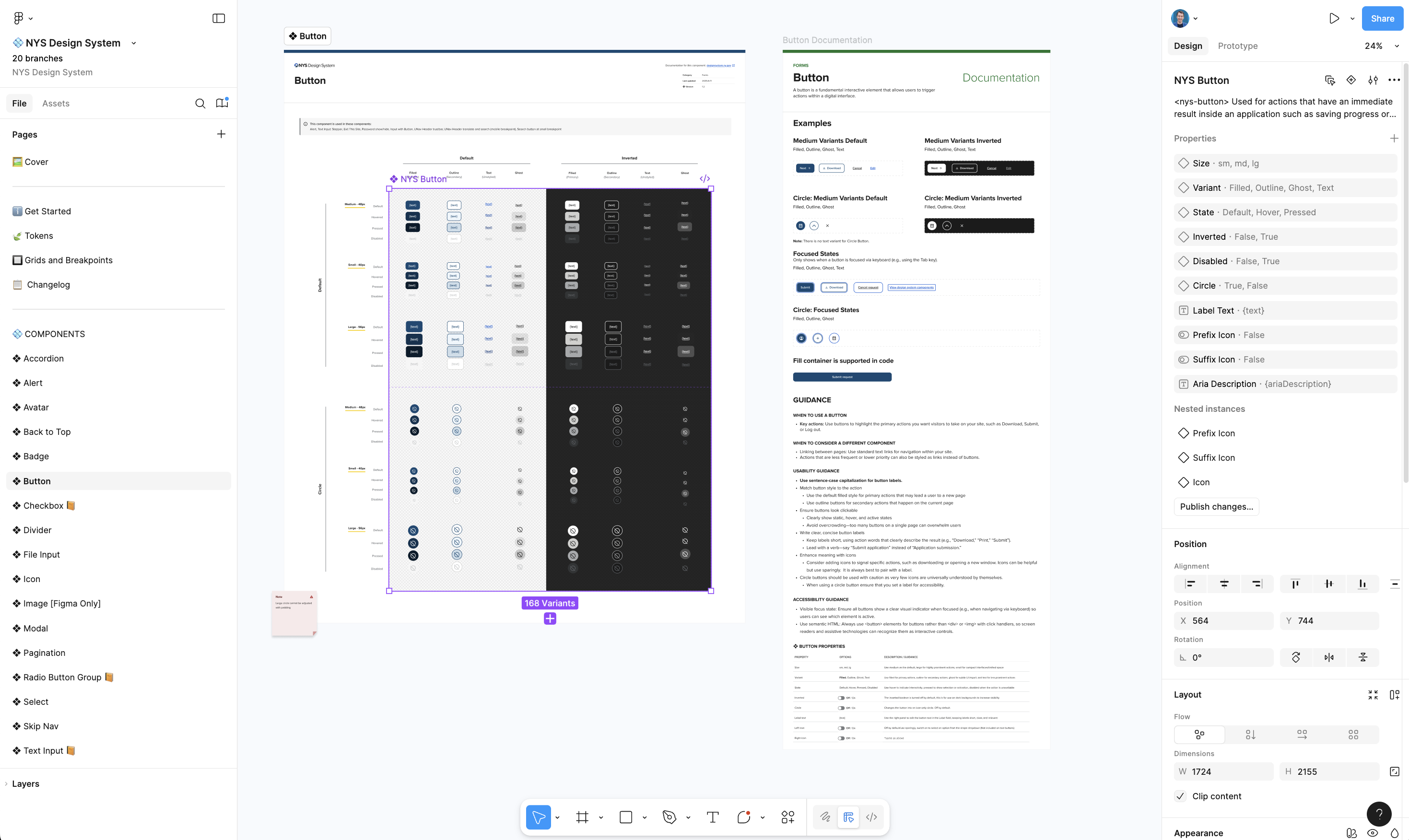Click the Share button
The image size is (1409, 840).
pyautogui.click(x=1383, y=18)
